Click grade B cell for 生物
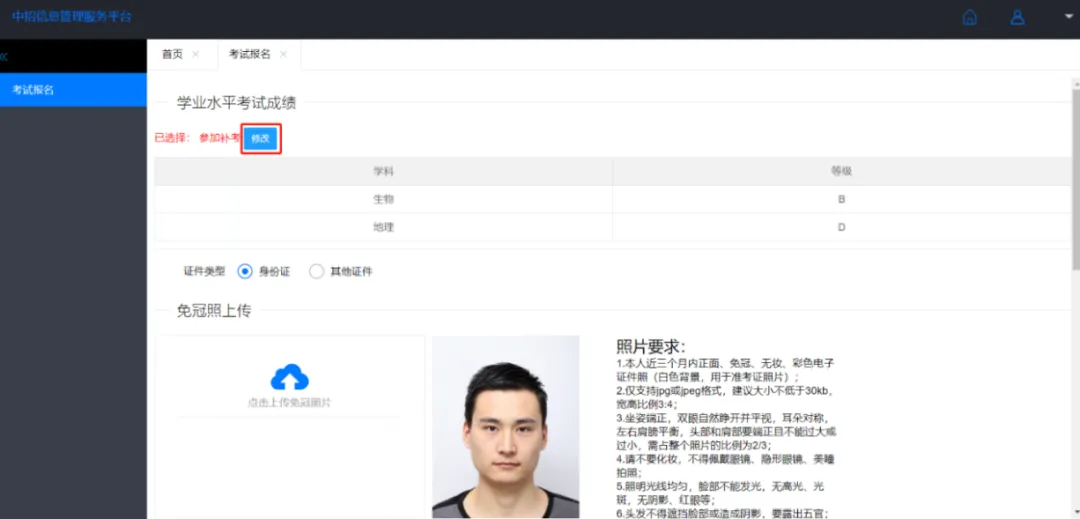 point(842,199)
